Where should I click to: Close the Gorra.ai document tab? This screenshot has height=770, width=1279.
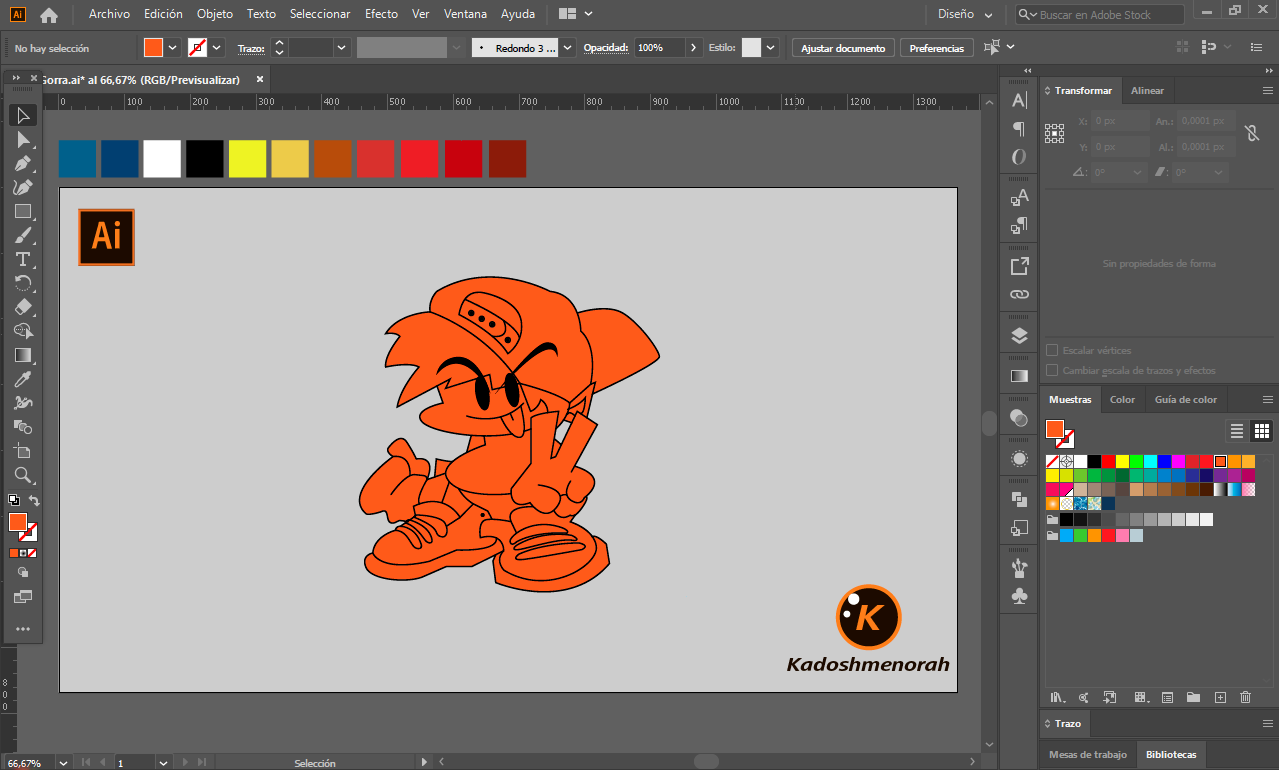[260, 80]
